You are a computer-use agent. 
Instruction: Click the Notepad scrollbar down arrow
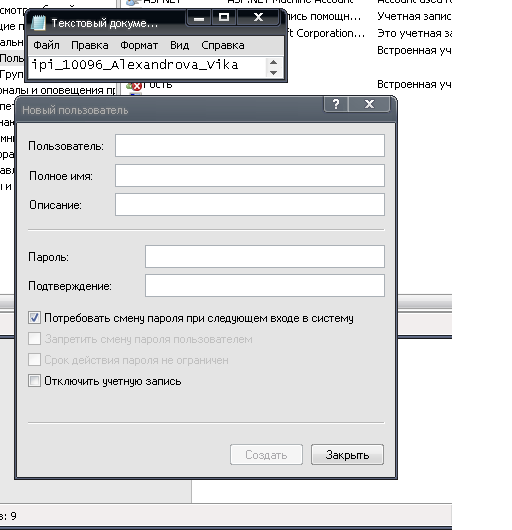point(273,72)
